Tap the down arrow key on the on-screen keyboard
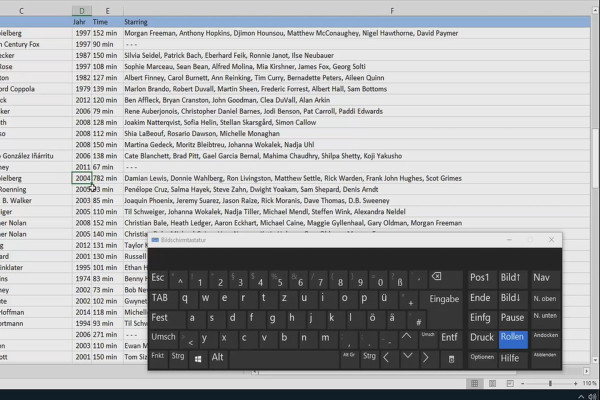The image size is (600, 400). pyautogui.click(x=408, y=358)
